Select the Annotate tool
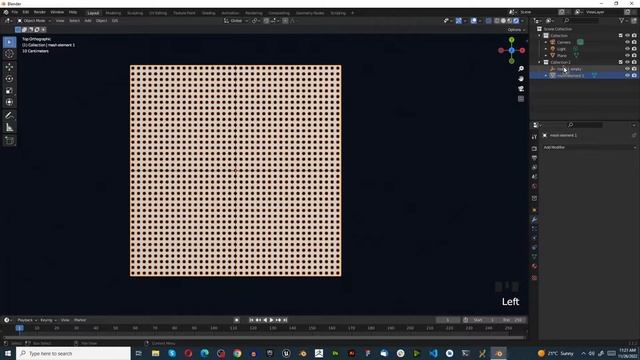This screenshot has width=640, height=360. (x=9, y=116)
